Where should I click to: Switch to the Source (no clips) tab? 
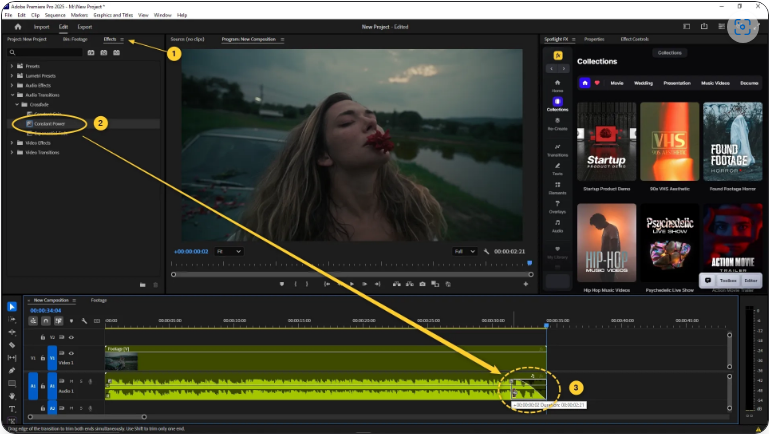[187, 39]
